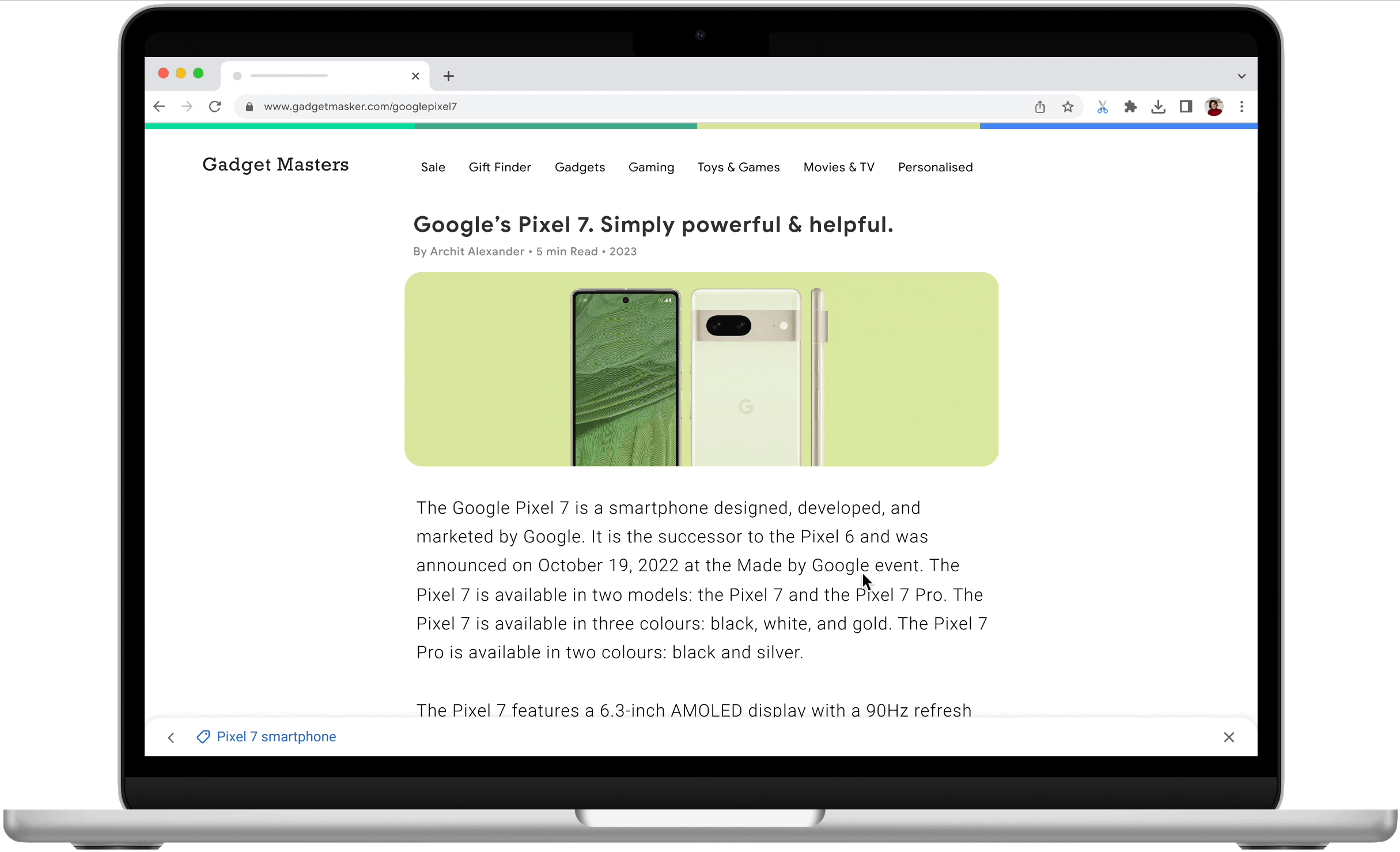The image size is (1400, 852).
Task: Open Movies & TV category
Action: coord(839,167)
